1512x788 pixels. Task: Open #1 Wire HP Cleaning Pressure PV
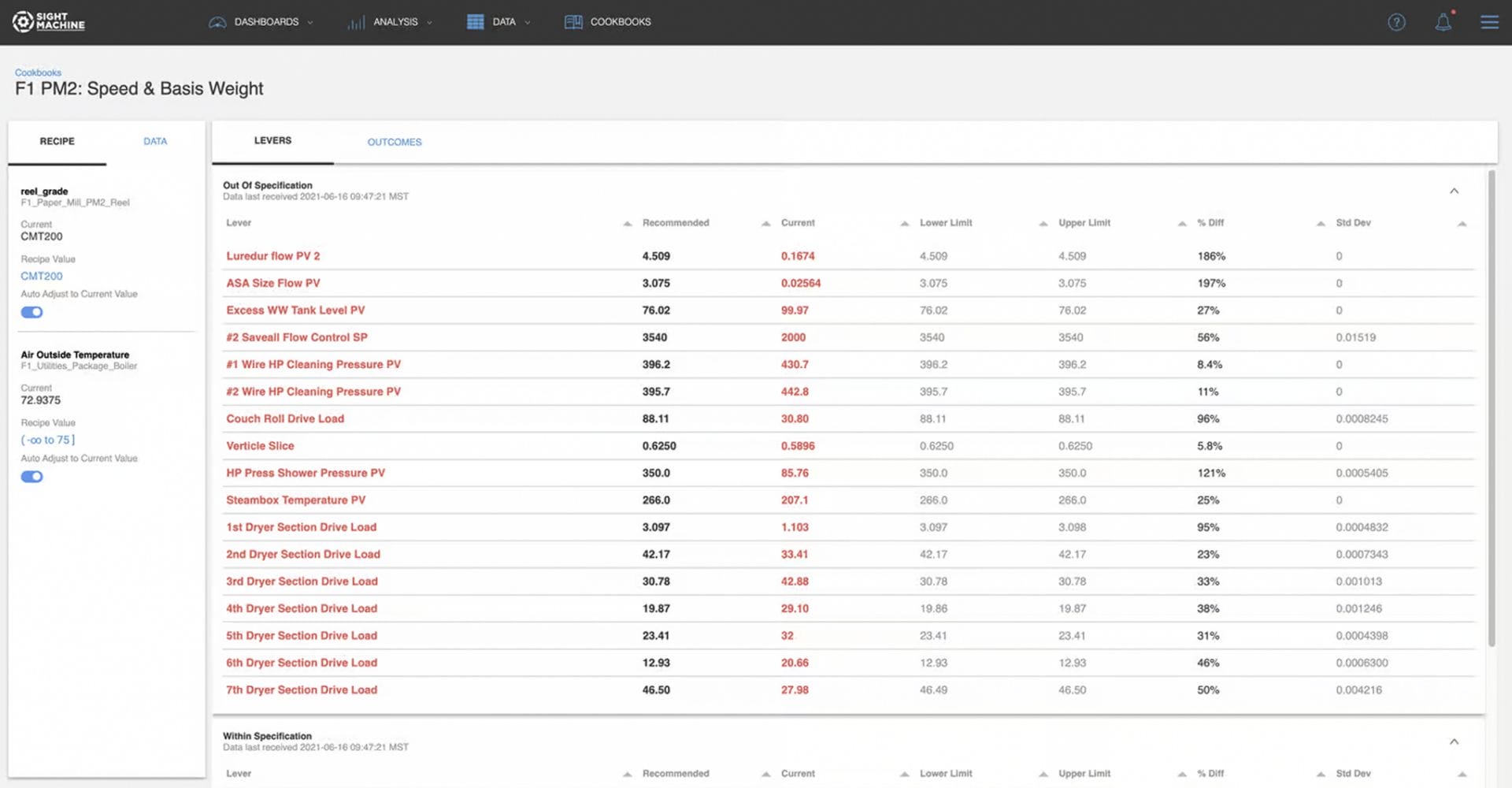[x=313, y=364]
